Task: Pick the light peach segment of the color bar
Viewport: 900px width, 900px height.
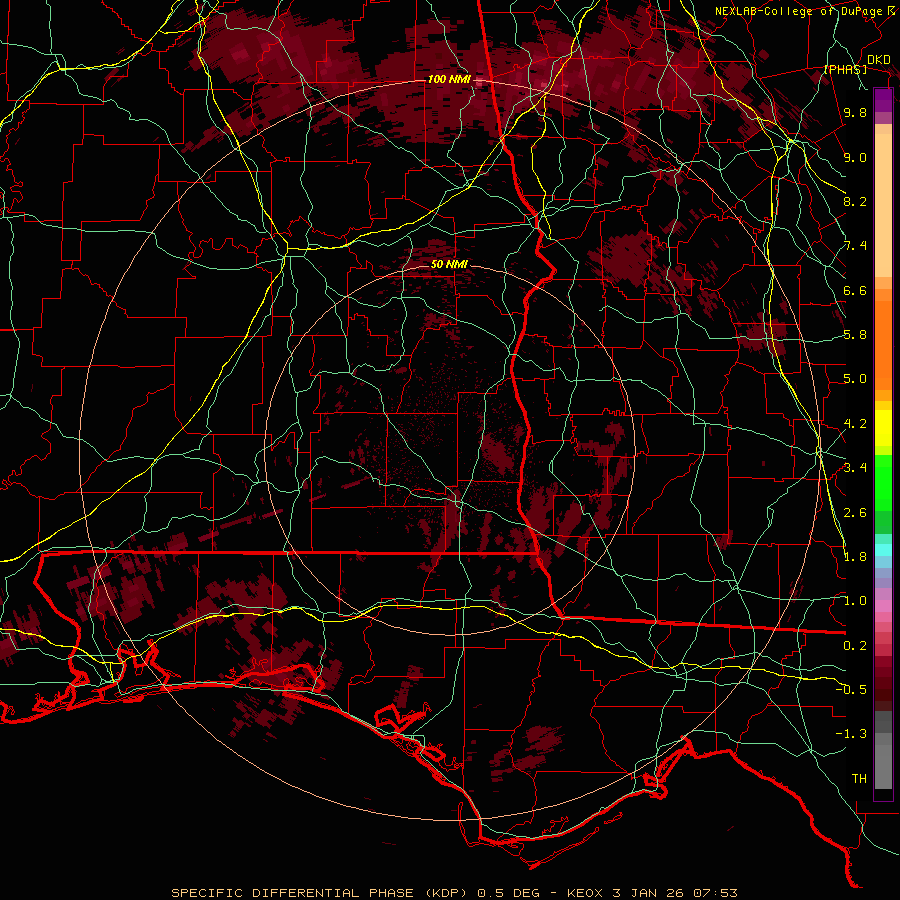Action: [x=883, y=205]
